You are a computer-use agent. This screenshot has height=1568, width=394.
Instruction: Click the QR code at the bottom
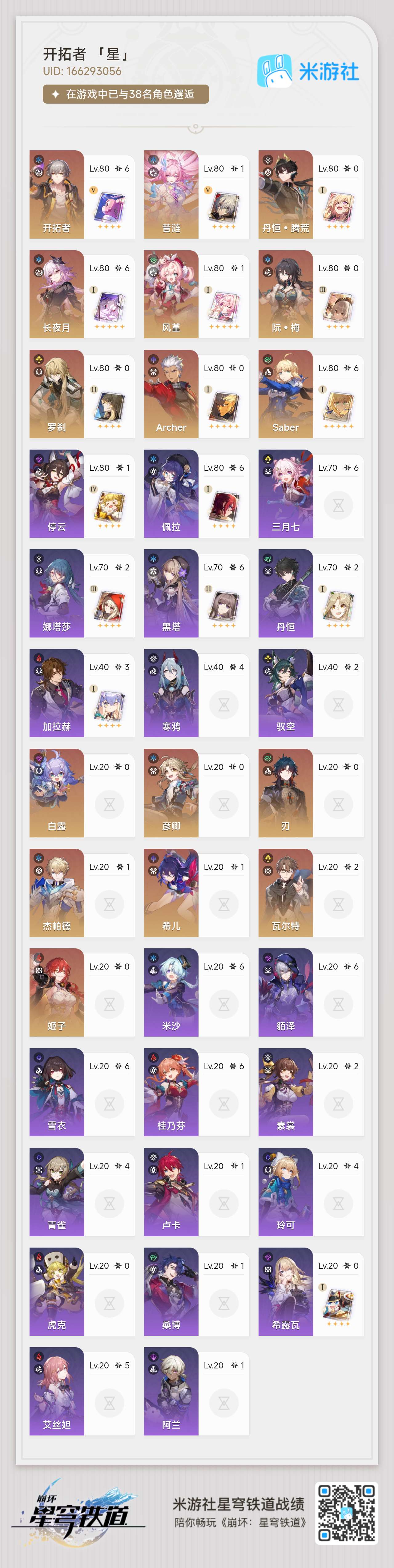(x=347, y=1513)
